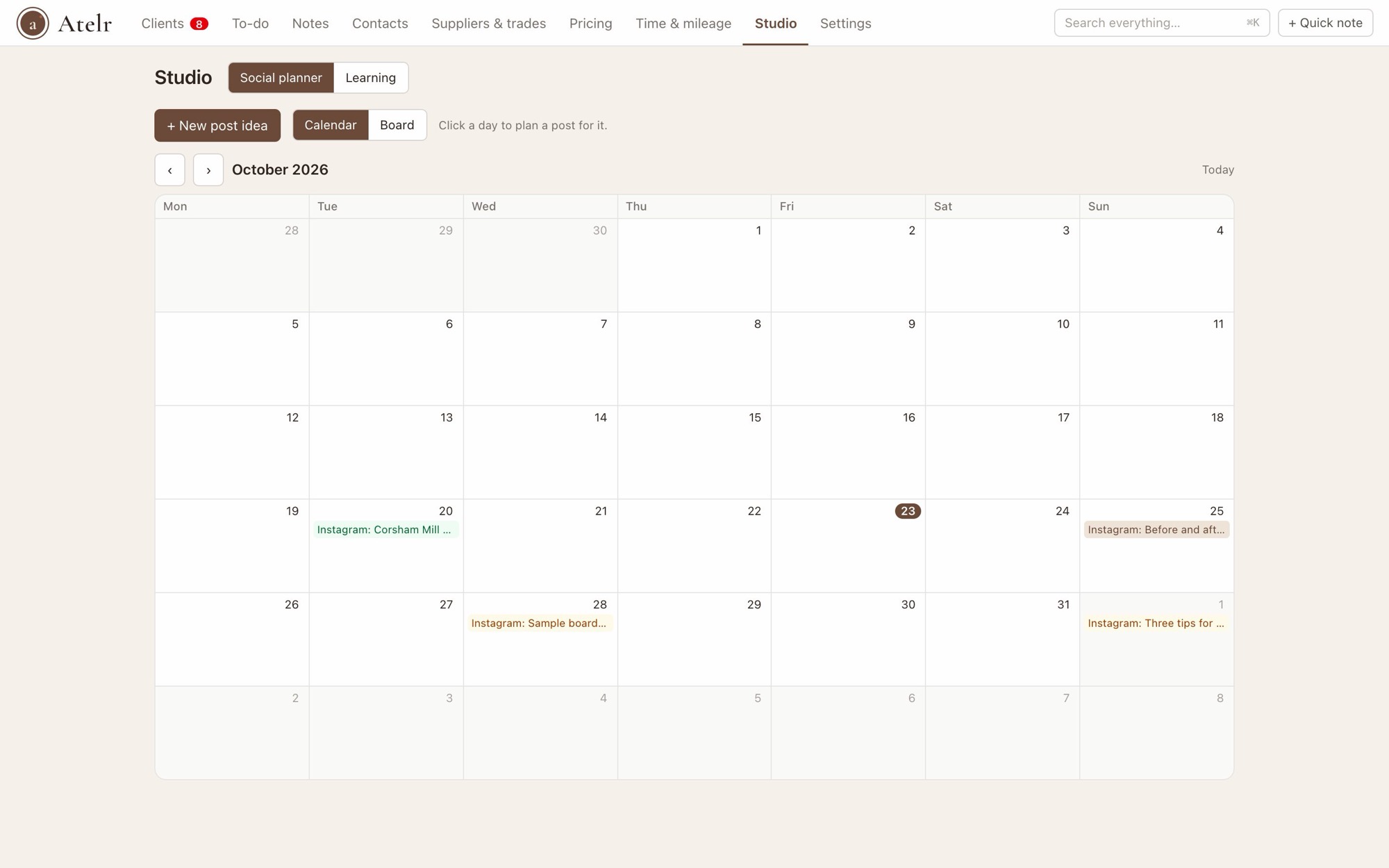This screenshot has height=868, width=1389.
Task: Plan a post on October 1
Action: click(x=694, y=265)
